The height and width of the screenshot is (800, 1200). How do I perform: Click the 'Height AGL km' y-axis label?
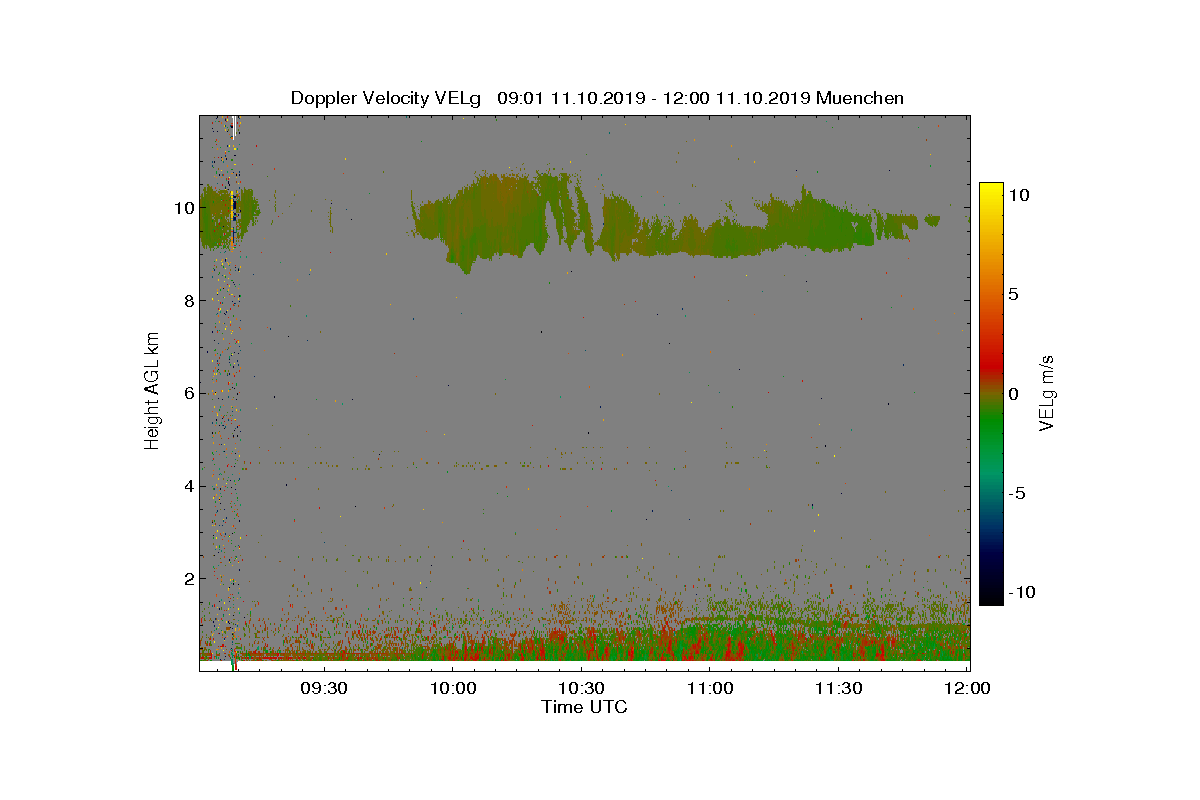(x=152, y=391)
